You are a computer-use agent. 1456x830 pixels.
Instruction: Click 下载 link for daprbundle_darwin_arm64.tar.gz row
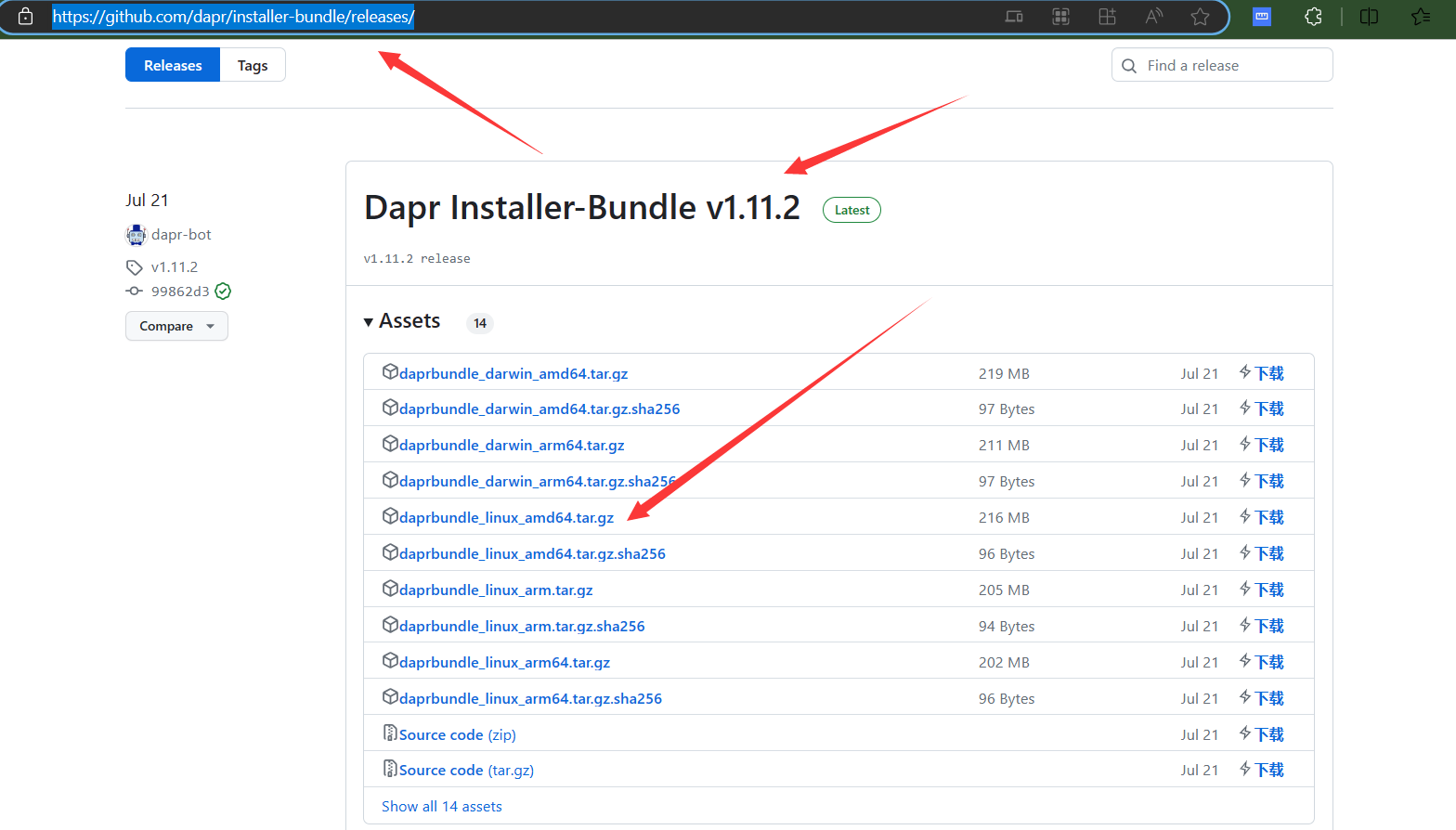pyautogui.click(x=1269, y=445)
